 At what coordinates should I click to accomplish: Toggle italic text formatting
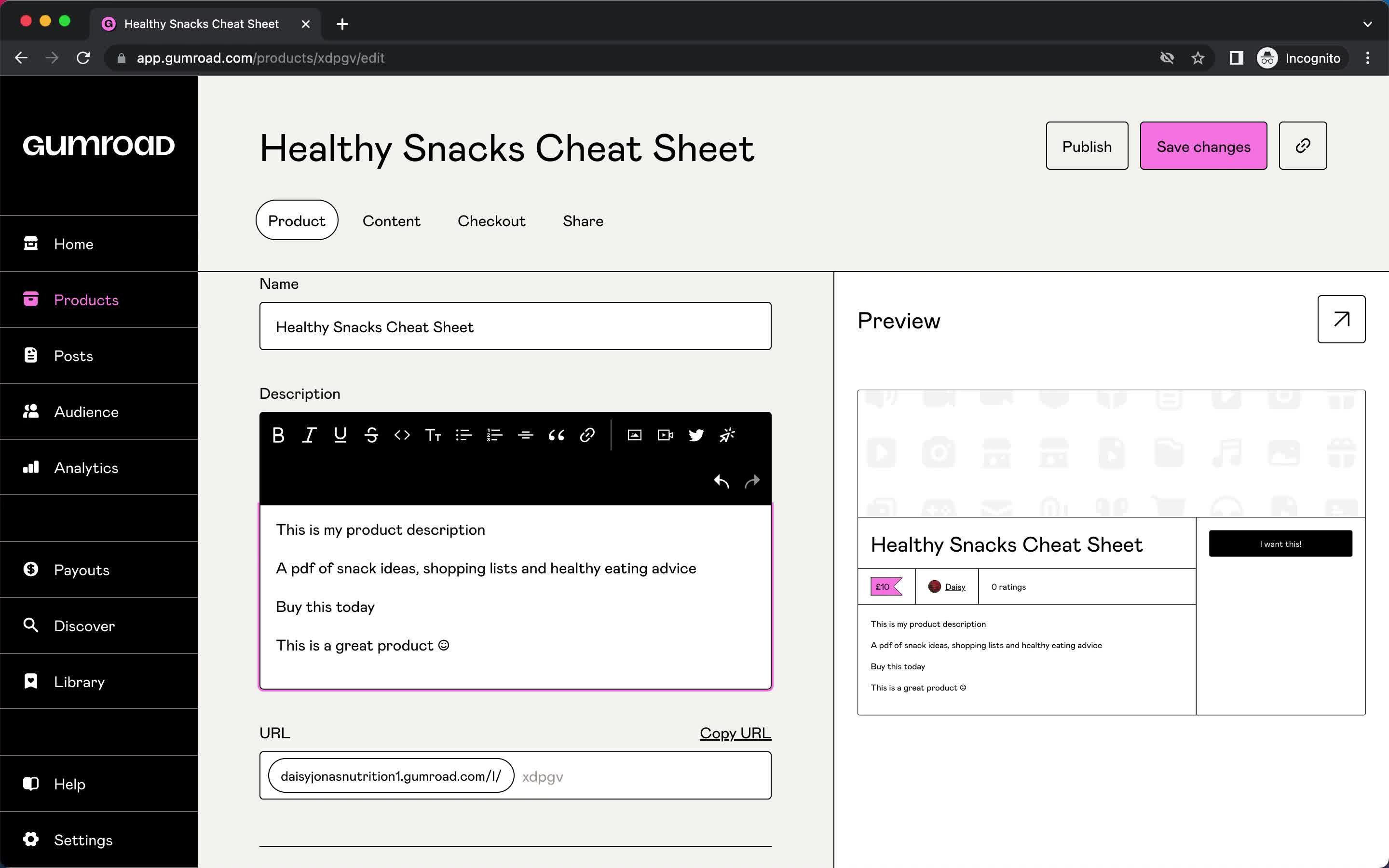[309, 434]
